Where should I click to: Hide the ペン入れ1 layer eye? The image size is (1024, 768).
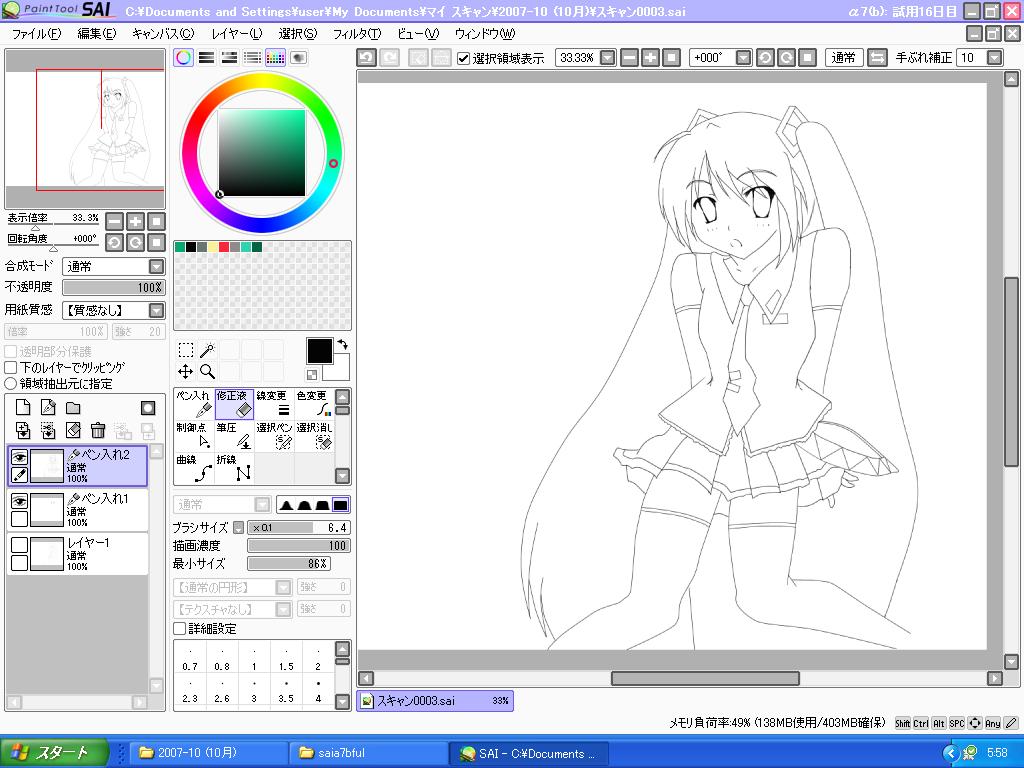[20, 502]
